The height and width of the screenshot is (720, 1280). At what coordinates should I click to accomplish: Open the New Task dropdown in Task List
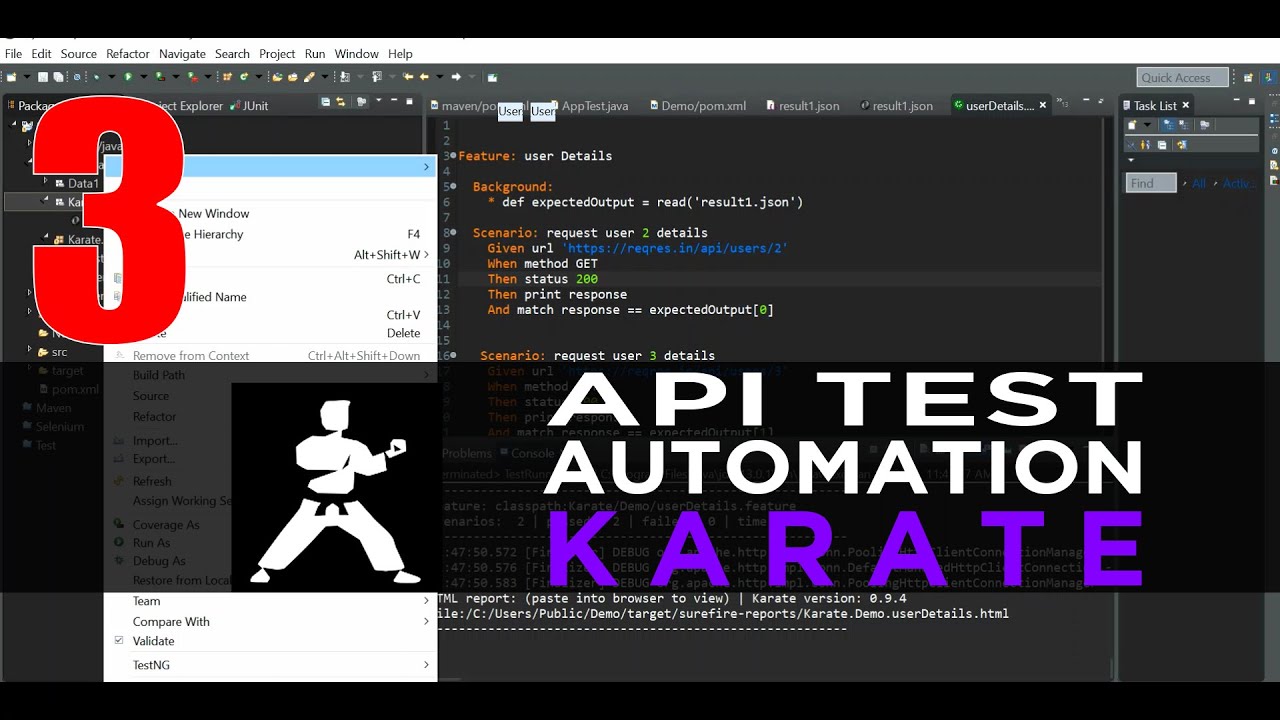(x=1147, y=125)
